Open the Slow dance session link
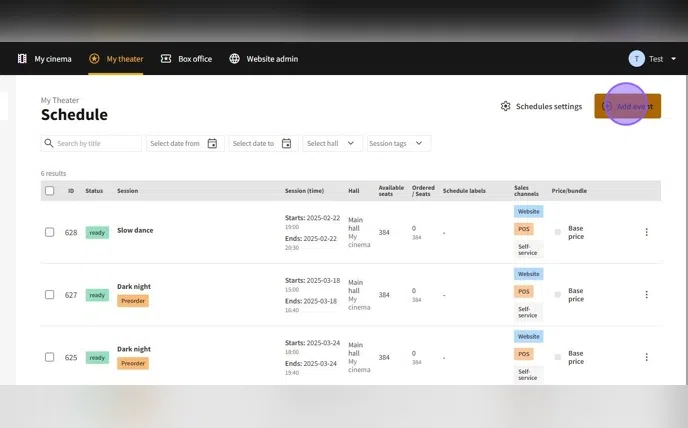 [135, 230]
